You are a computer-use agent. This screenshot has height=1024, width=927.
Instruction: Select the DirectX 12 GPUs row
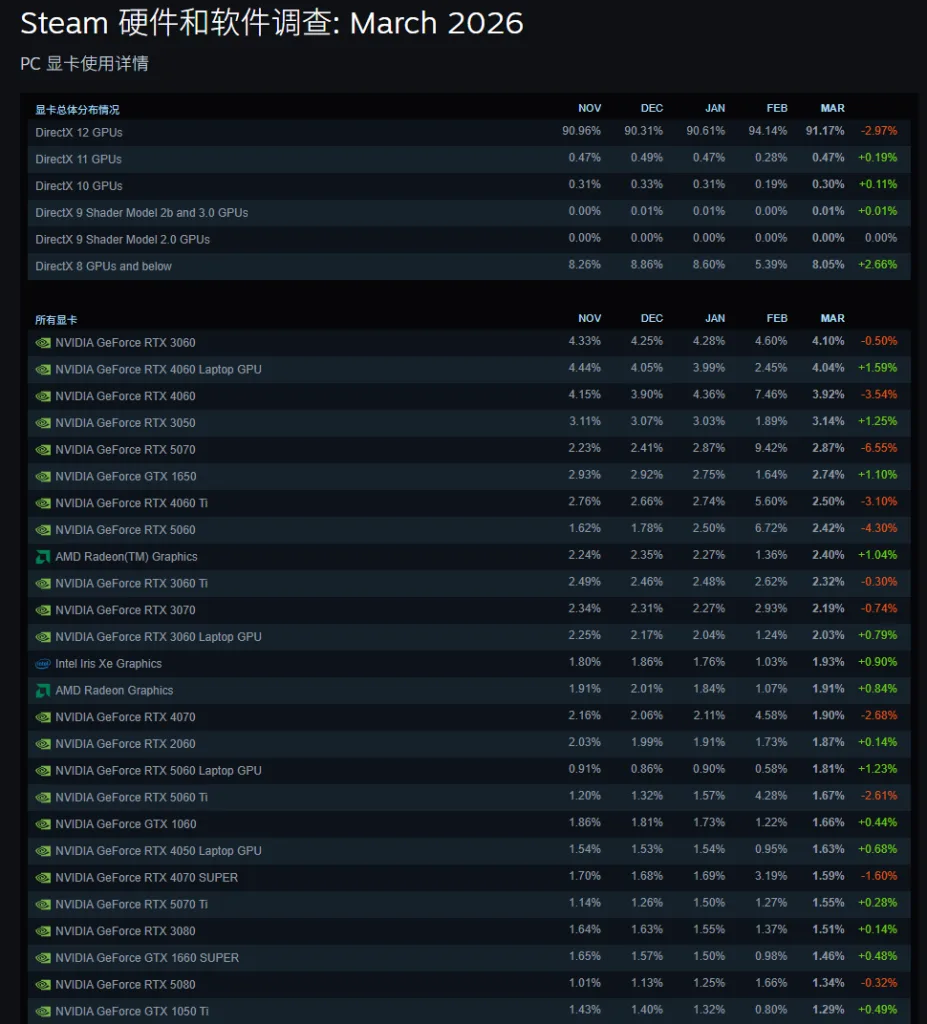[79, 132]
